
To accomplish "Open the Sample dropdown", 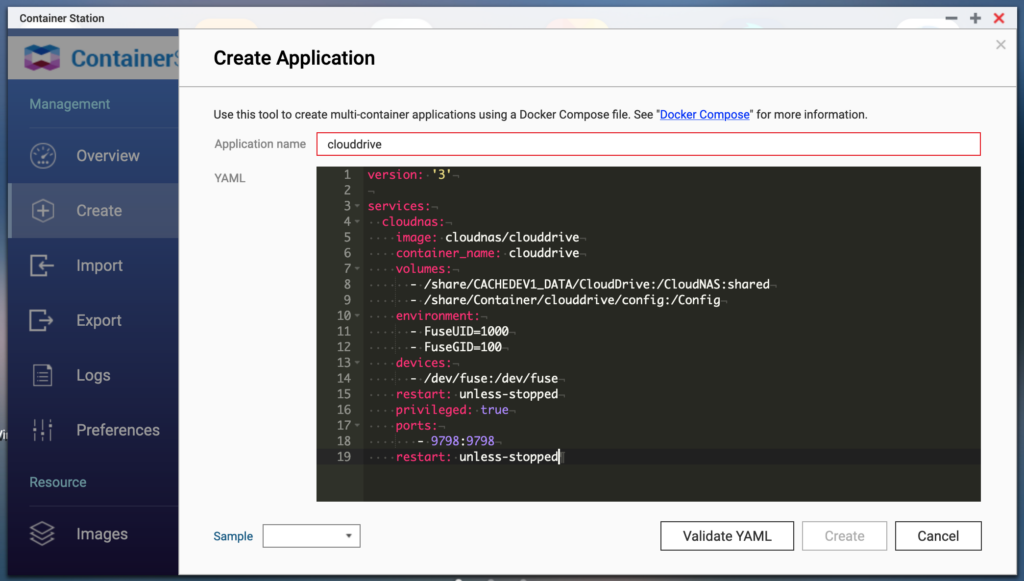I will point(311,536).
